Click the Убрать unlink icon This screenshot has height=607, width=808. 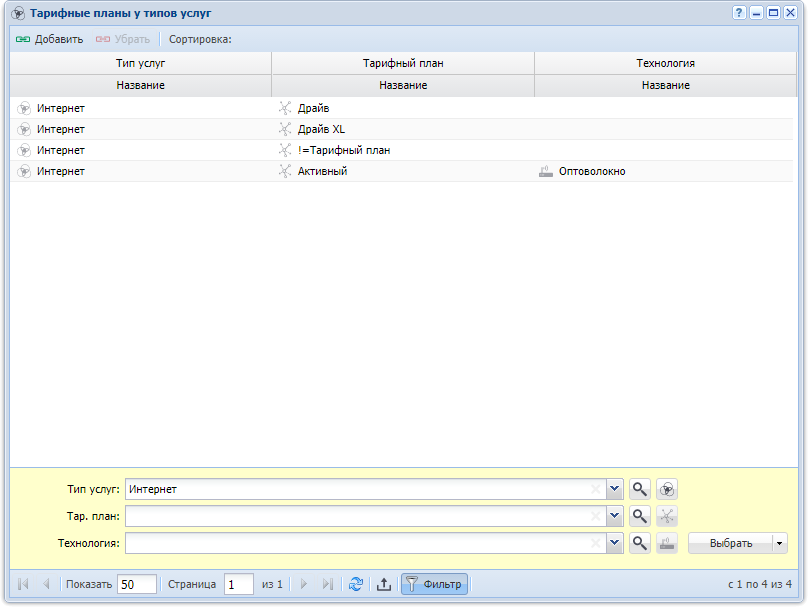coord(103,39)
